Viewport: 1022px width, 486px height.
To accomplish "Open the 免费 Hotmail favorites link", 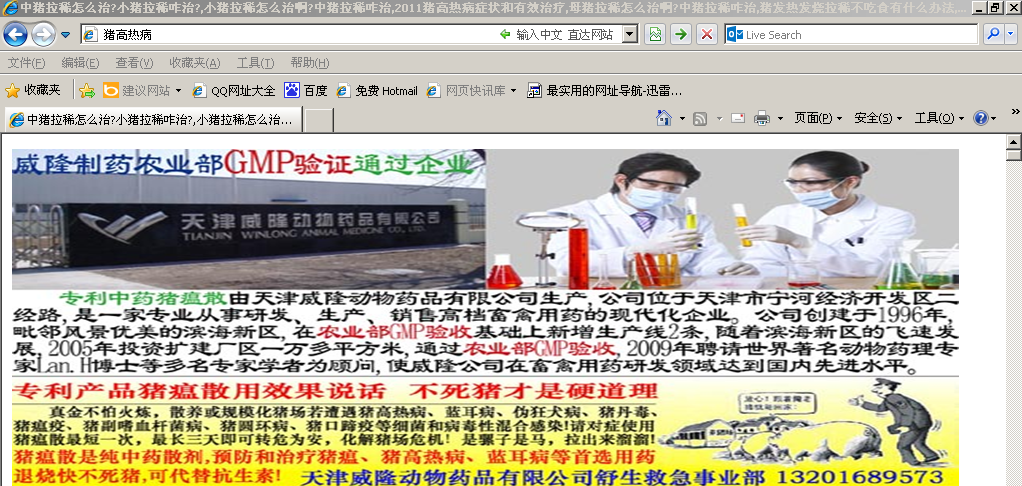I will coord(377,91).
